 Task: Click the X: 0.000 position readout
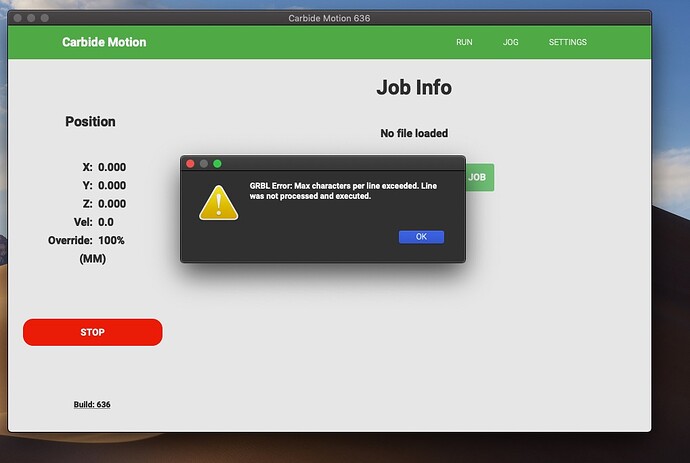pos(104,167)
